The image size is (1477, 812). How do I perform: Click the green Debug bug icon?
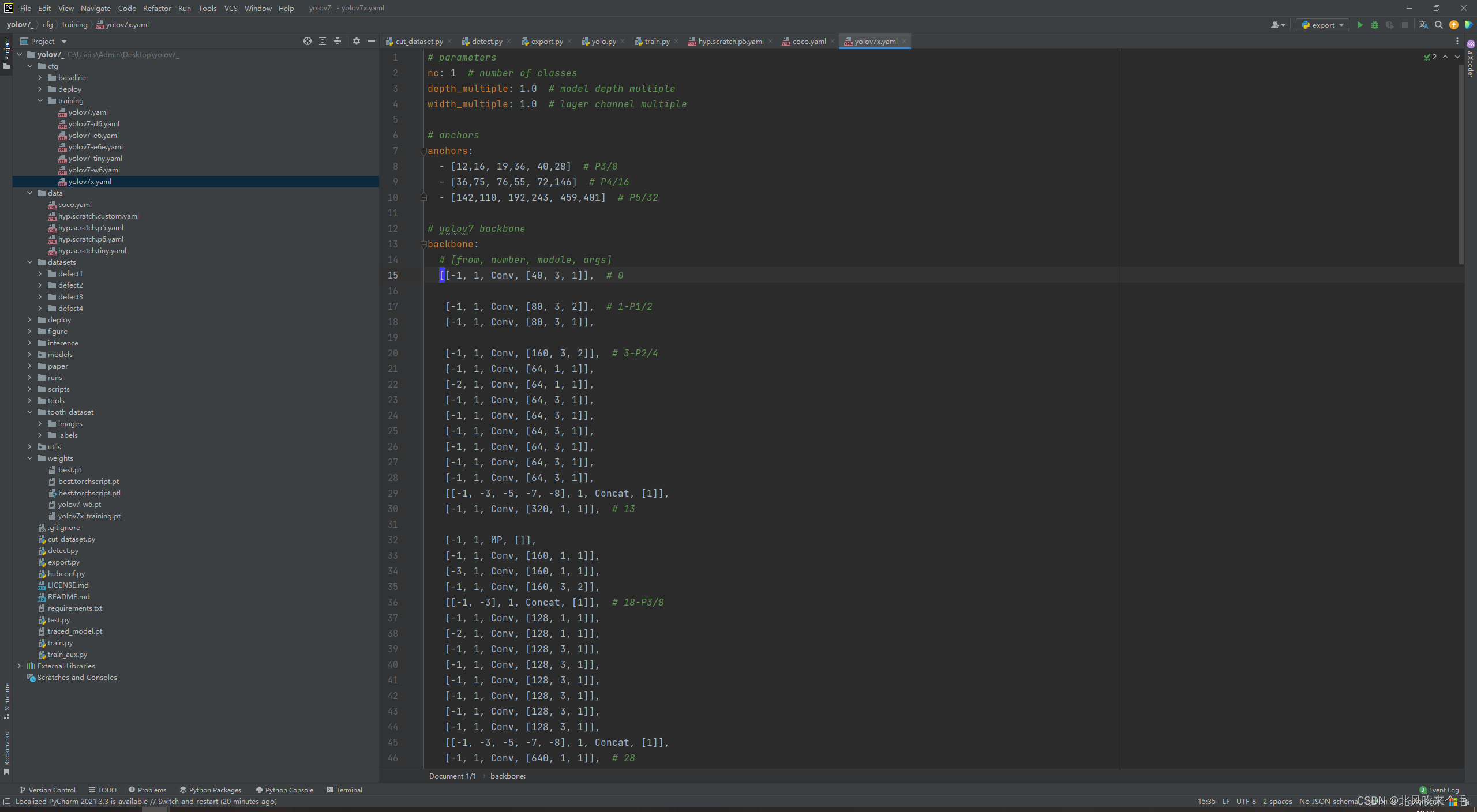click(x=1375, y=25)
